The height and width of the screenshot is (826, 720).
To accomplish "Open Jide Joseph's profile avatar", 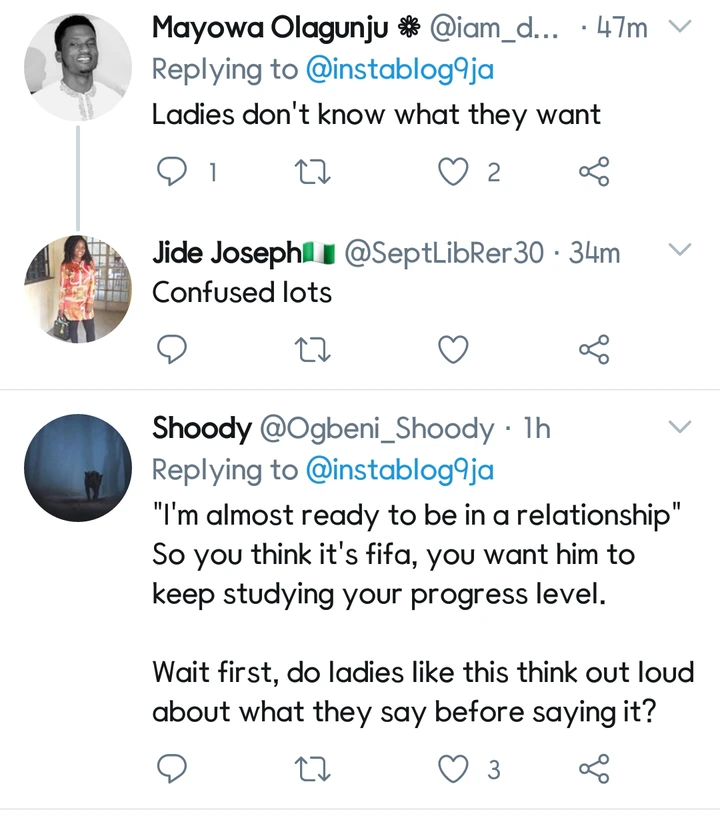I will (77, 289).
